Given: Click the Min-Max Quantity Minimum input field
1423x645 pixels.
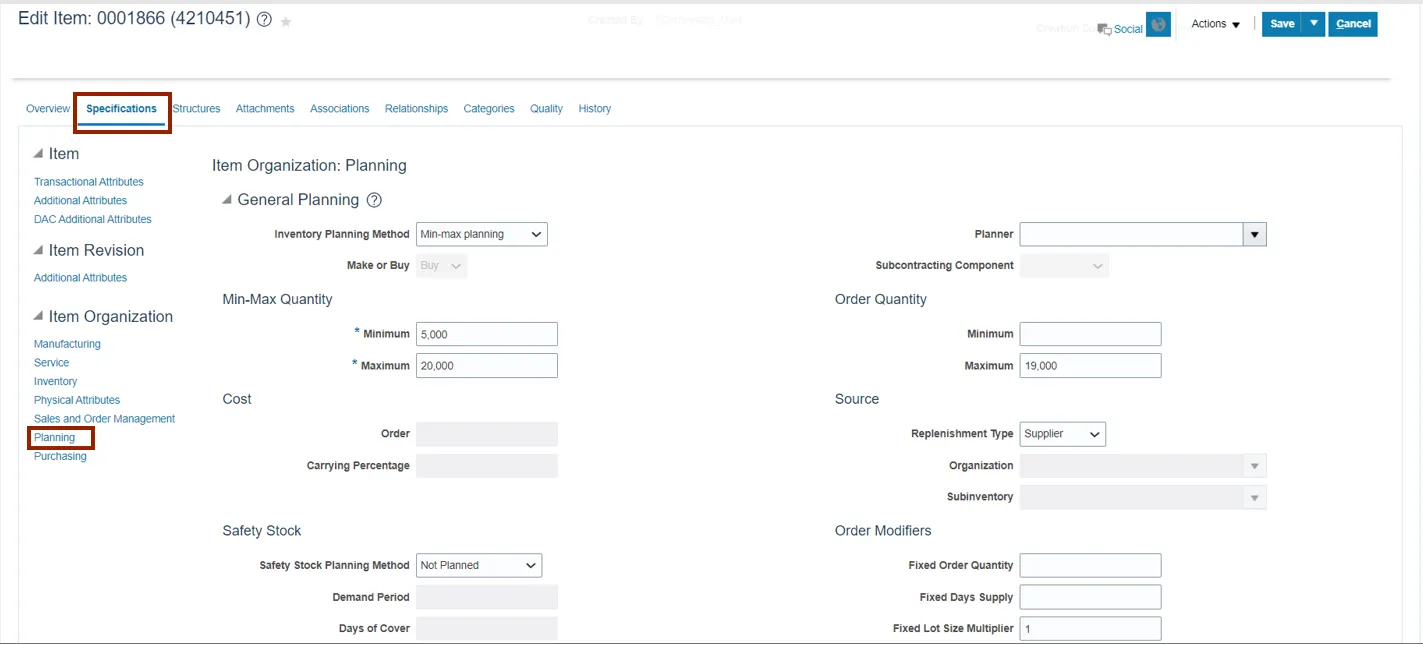Looking at the screenshot, I should [x=486, y=334].
